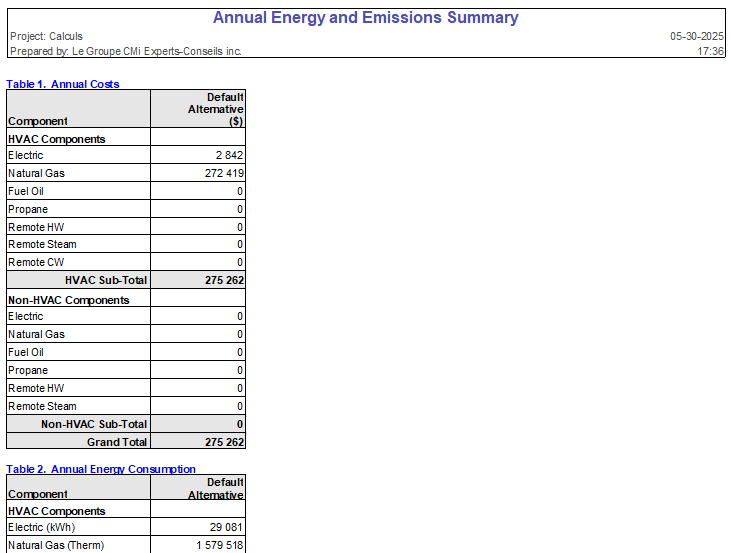Click the Annual Energy and Emissions Summary title
Image resolution: width=731 pixels, height=553 pixels.
tap(365, 18)
